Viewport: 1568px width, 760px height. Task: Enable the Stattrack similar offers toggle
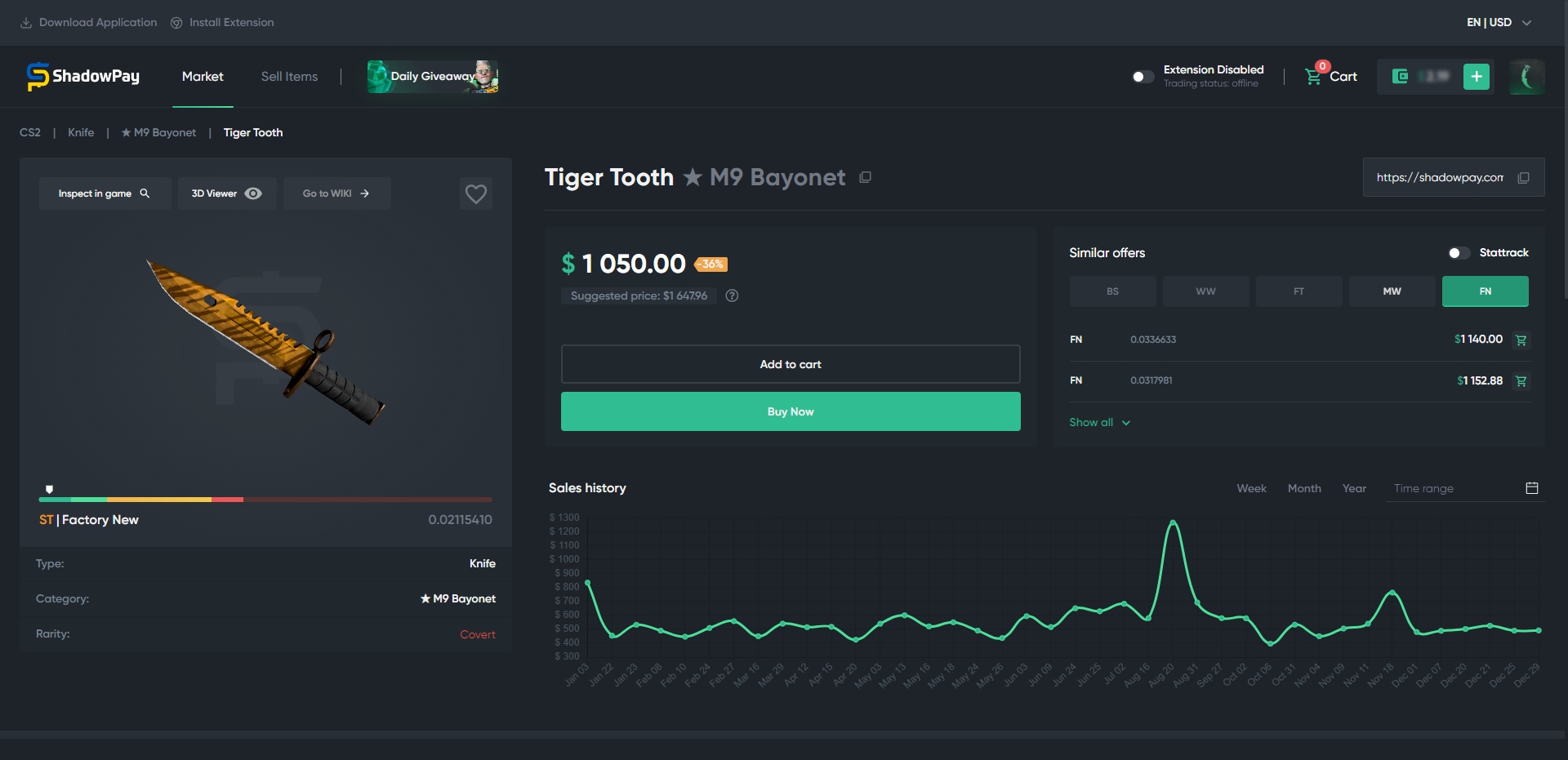point(1459,253)
